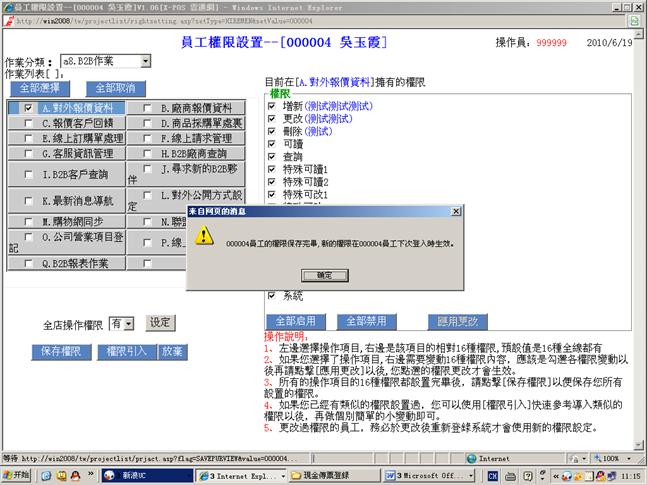Open the Internet Explorer taskbar group
The width and height of the screenshot is (647, 485).
[239, 474]
